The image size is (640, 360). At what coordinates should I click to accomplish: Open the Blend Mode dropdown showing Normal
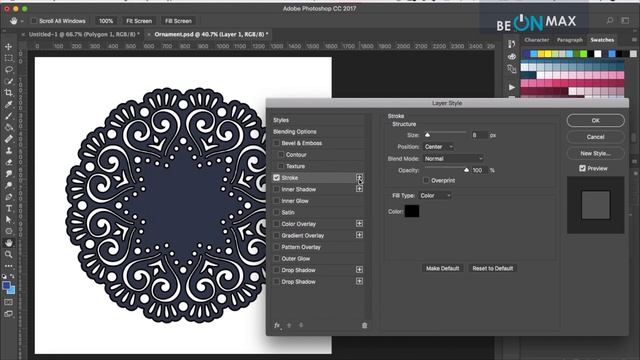pyautogui.click(x=453, y=158)
